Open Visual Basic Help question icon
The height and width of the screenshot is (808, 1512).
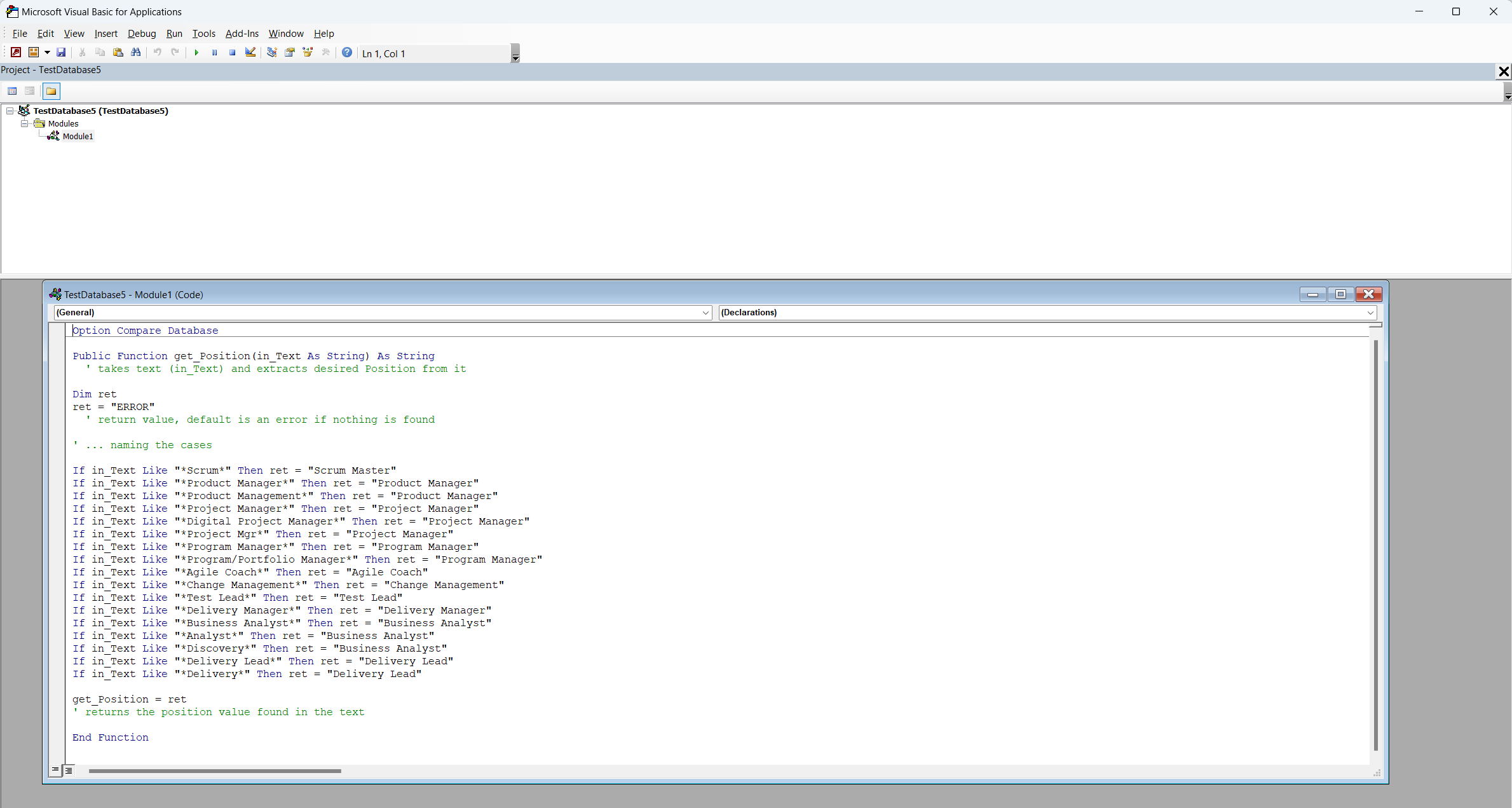347,53
